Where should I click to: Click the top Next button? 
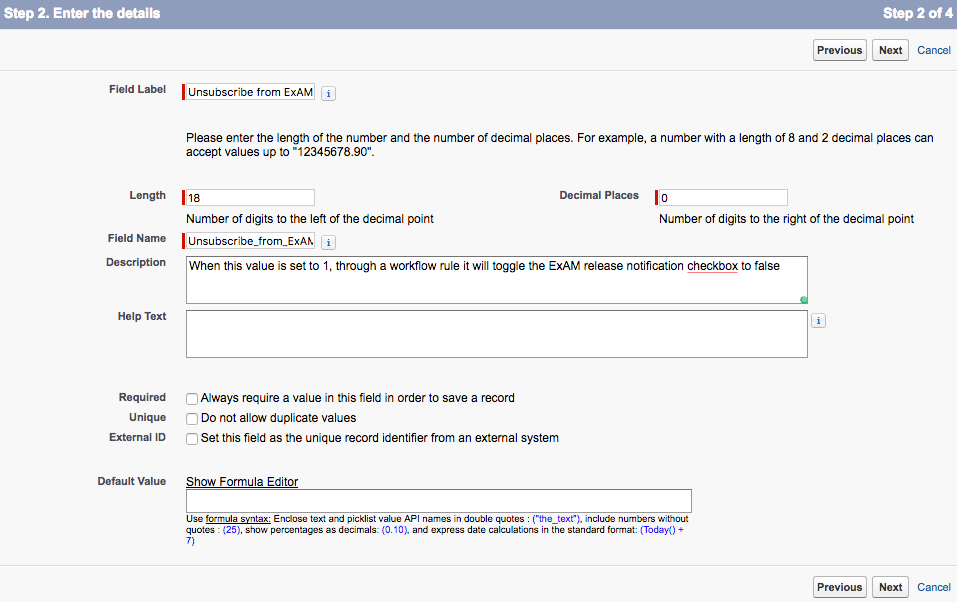coord(890,50)
